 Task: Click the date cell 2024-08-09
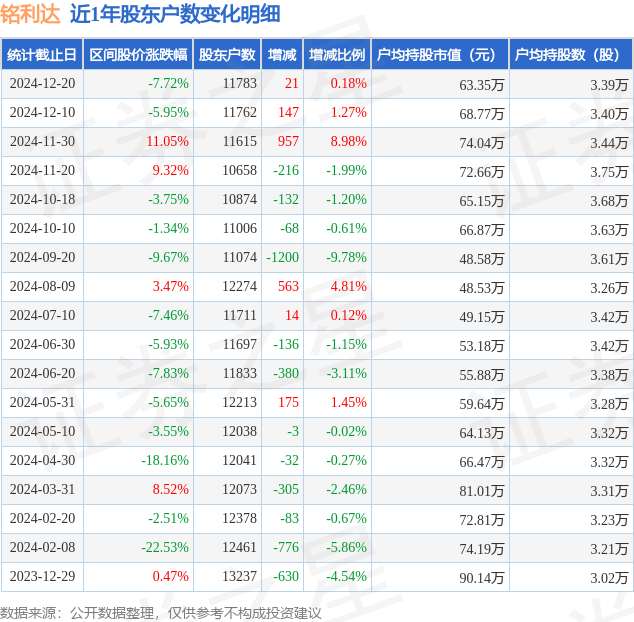coord(42,286)
